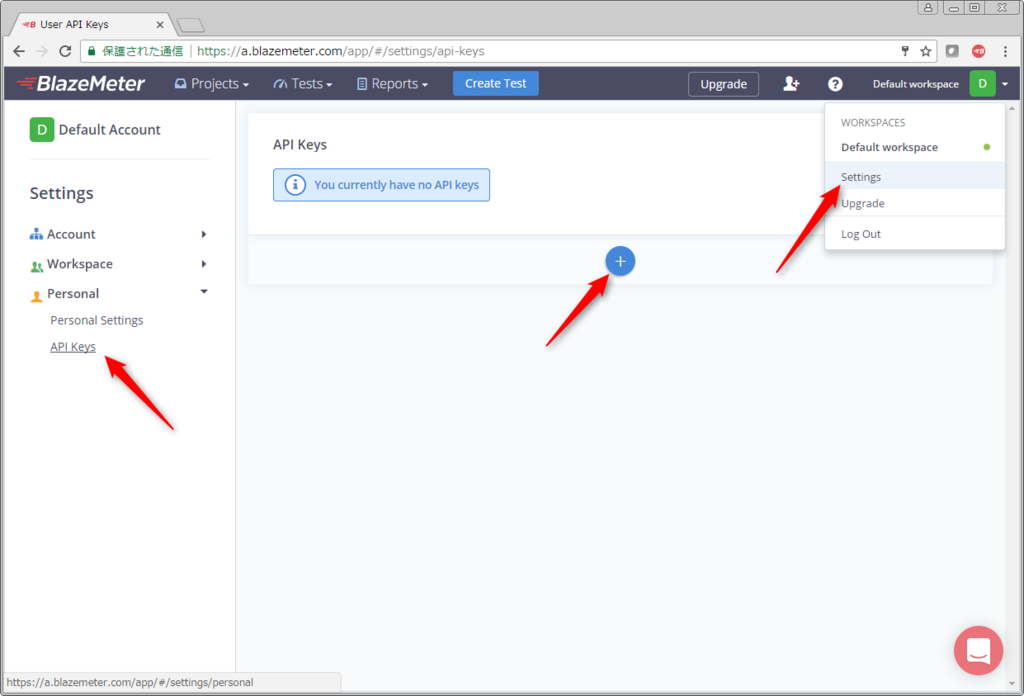Choose Settings from the user menu
1024x696 pixels.
pos(914,177)
